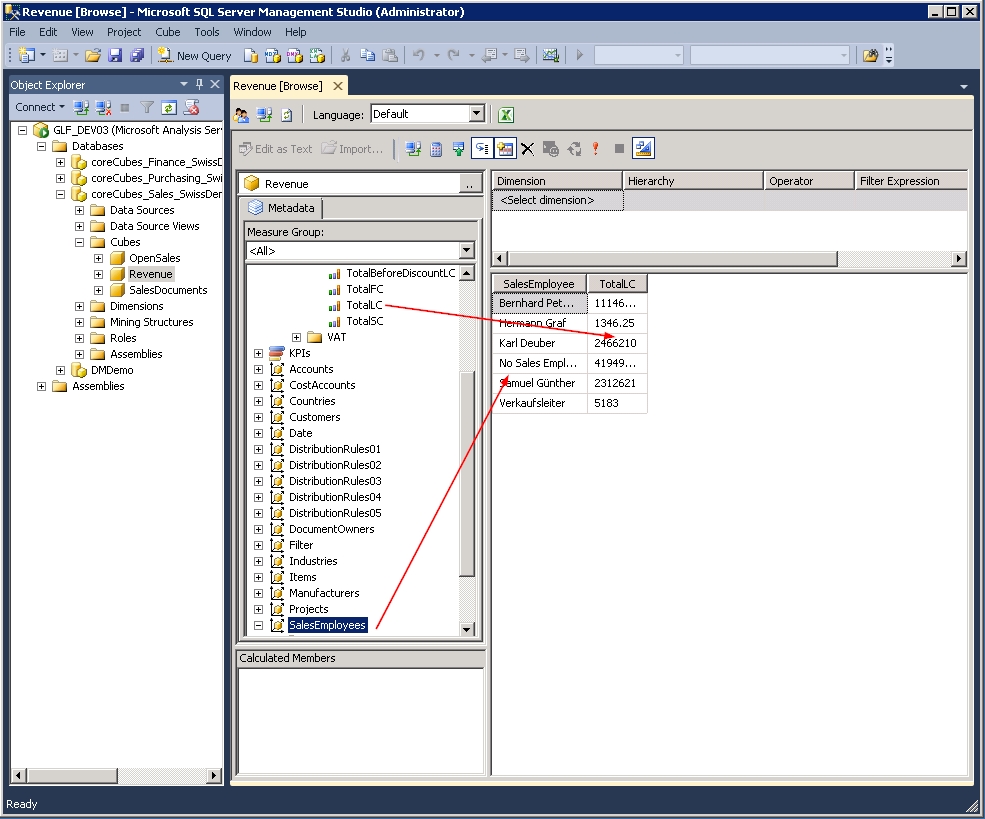The image size is (985, 819).
Task: Click the New Project toolbar icon
Action: tap(26, 55)
